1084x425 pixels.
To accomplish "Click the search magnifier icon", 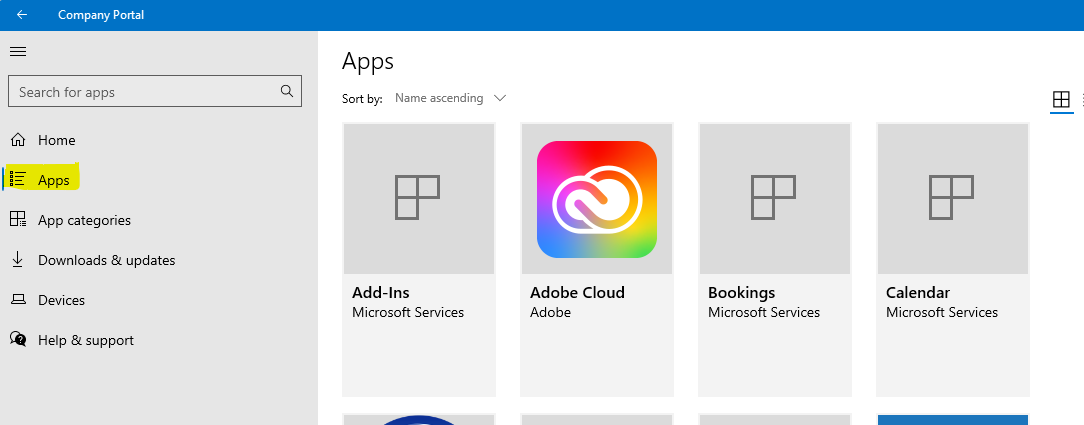I will pyautogui.click(x=287, y=91).
